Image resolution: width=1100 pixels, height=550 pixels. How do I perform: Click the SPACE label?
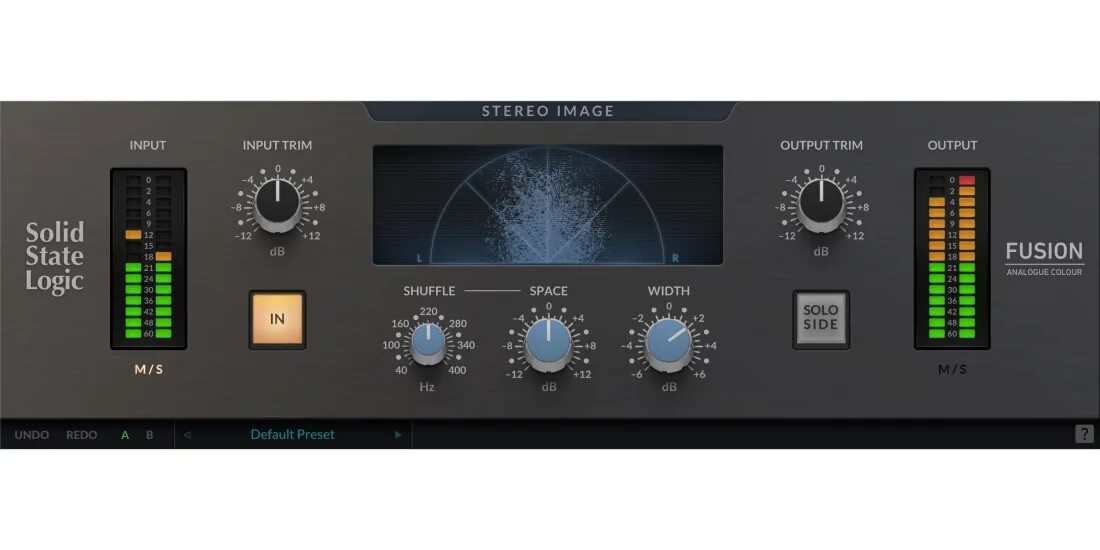[549, 290]
